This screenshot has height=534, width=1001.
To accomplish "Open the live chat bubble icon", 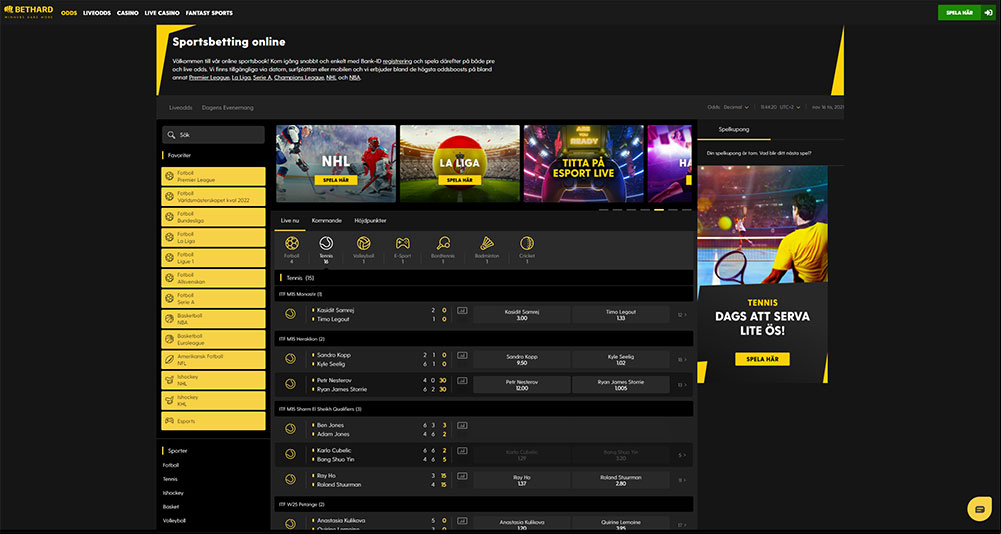I will pos(979,508).
